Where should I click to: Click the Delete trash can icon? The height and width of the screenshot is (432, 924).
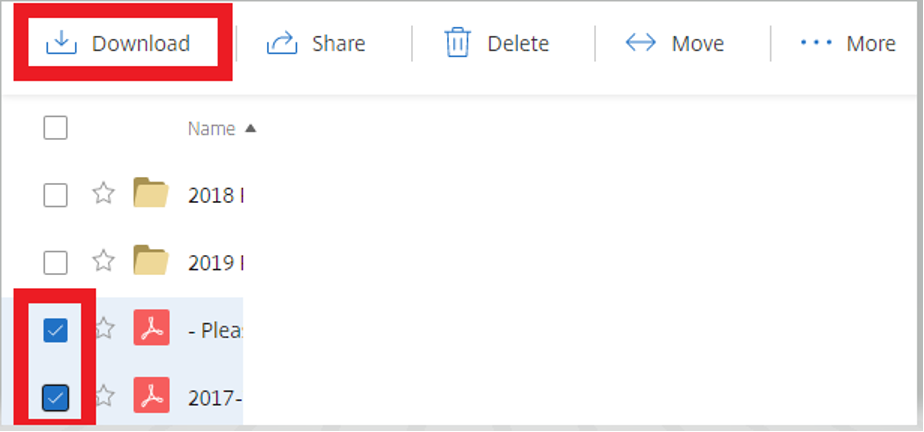coord(458,44)
